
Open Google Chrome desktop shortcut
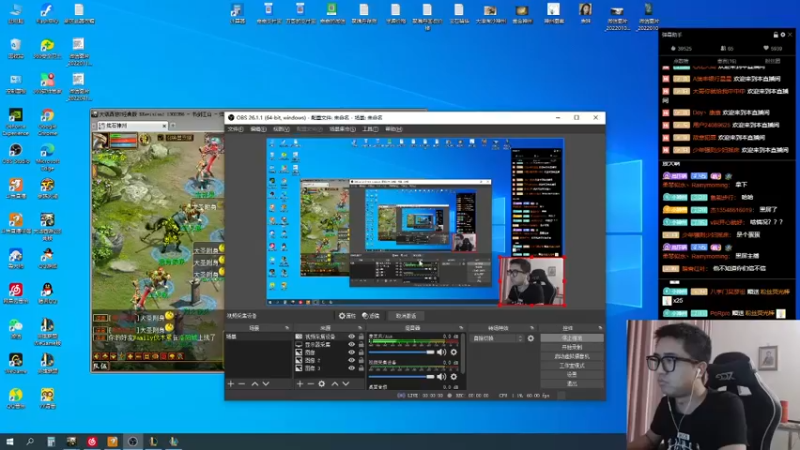click(x=47, y=122)
